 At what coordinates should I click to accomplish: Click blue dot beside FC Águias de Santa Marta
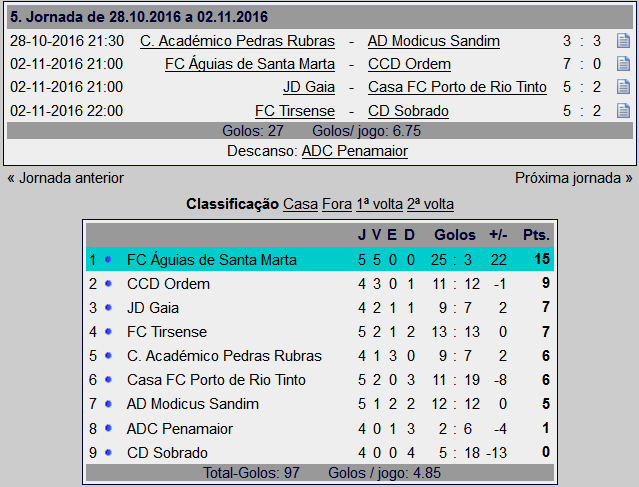tap(108, 260)
